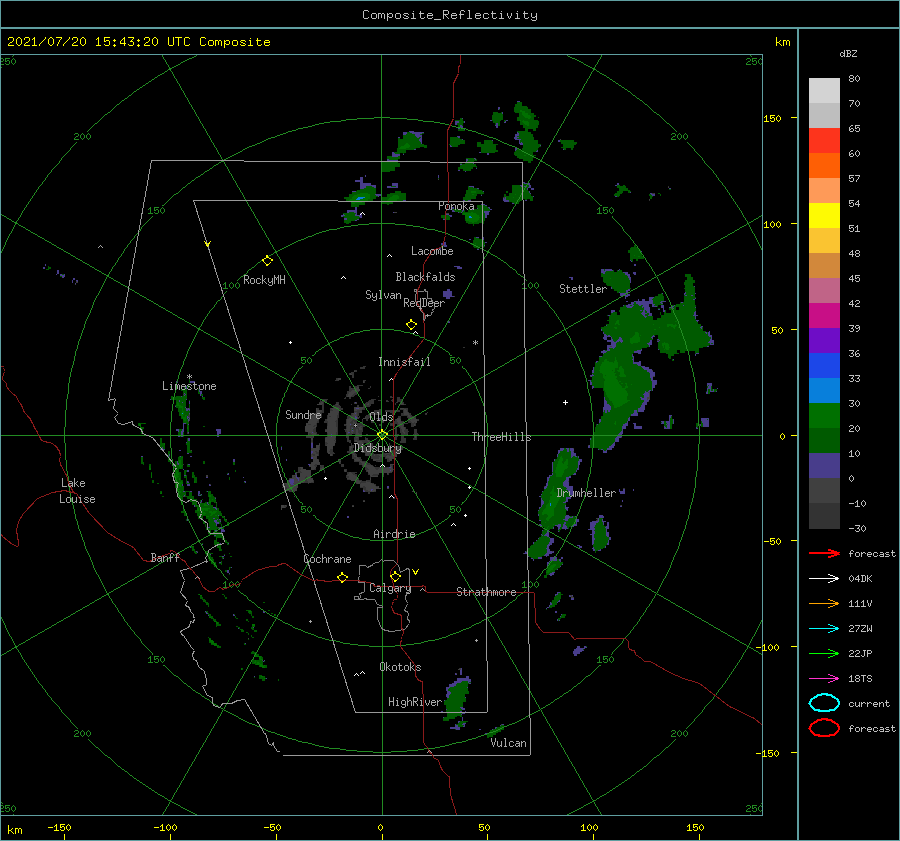The image size is (900, 841).
Task: Click the Limestone label
Action: 189,386
